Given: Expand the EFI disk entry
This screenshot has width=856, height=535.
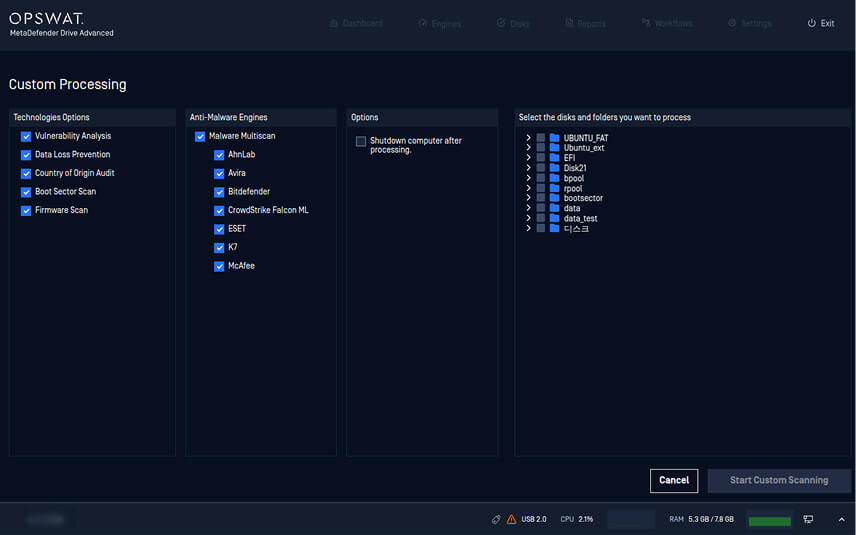Looking at the screenshot, I should tap(528, 158).
